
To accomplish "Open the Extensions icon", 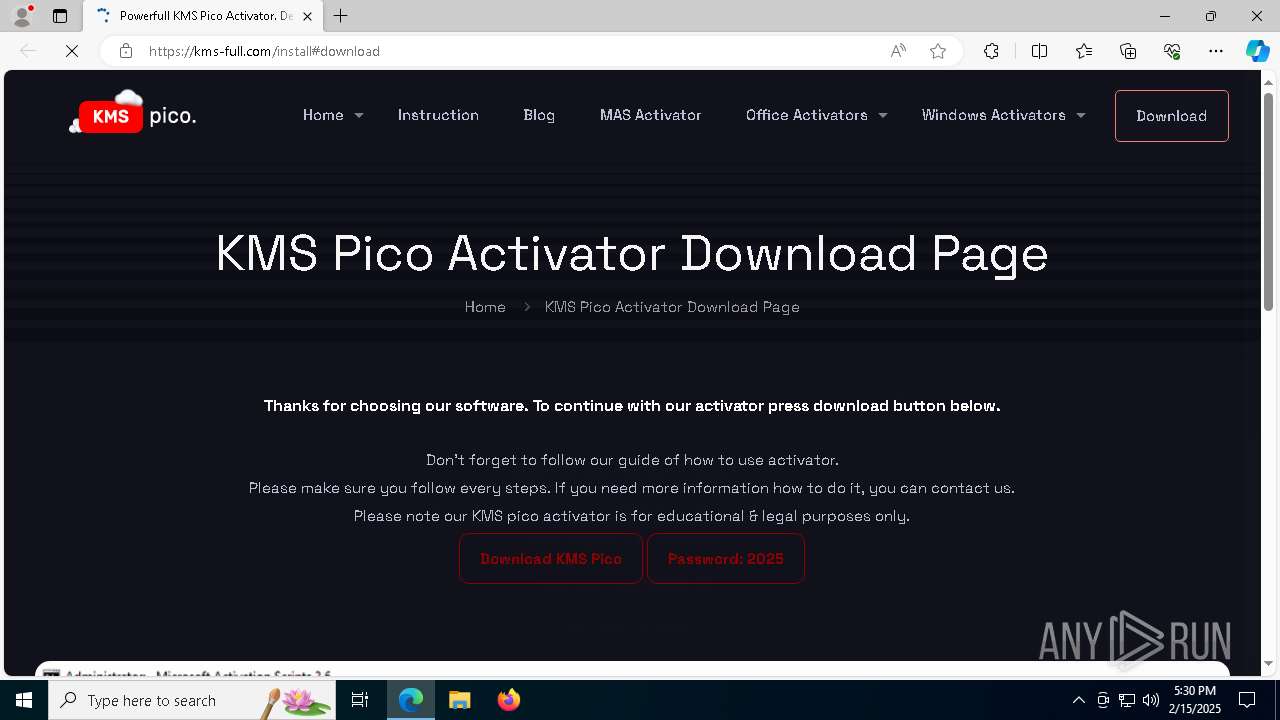I will coord(991,51).
